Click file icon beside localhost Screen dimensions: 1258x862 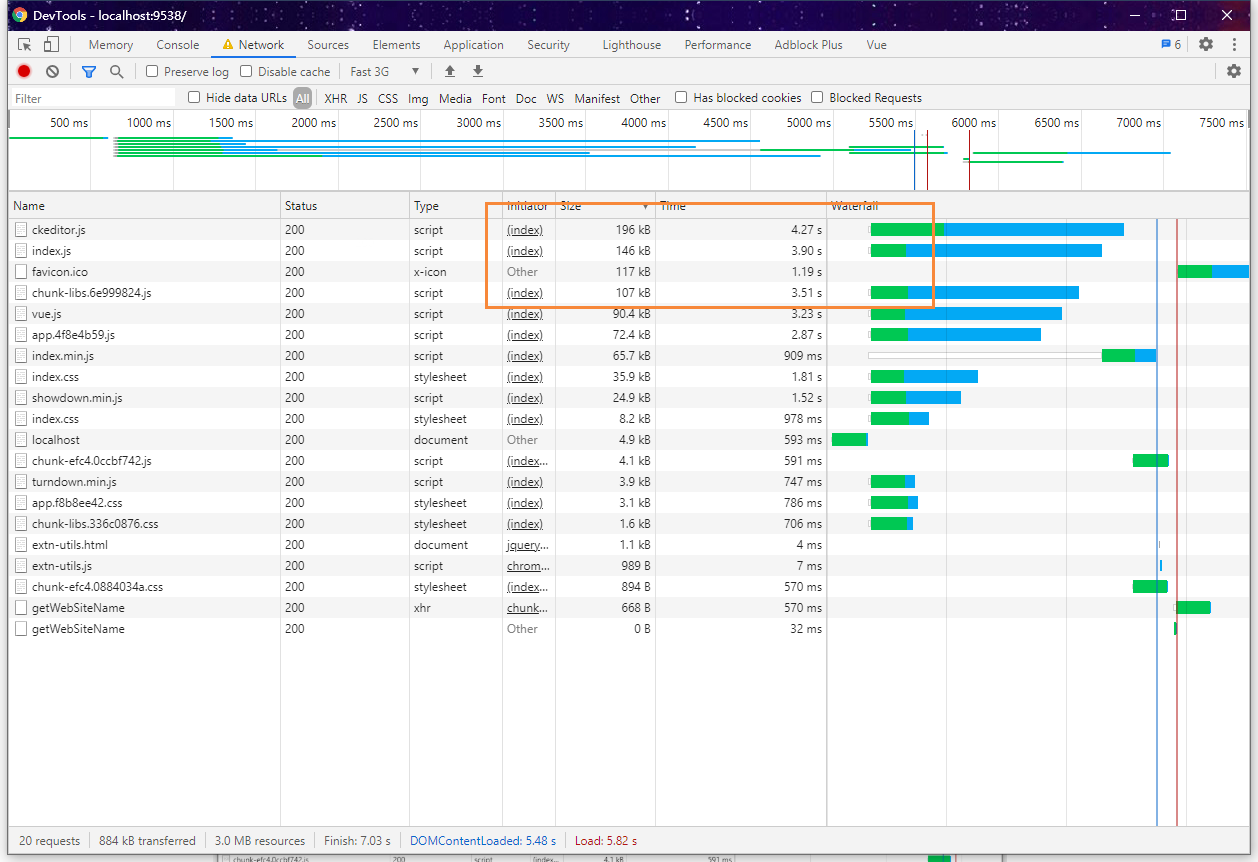pyautogui.click(x=22, y=440)
